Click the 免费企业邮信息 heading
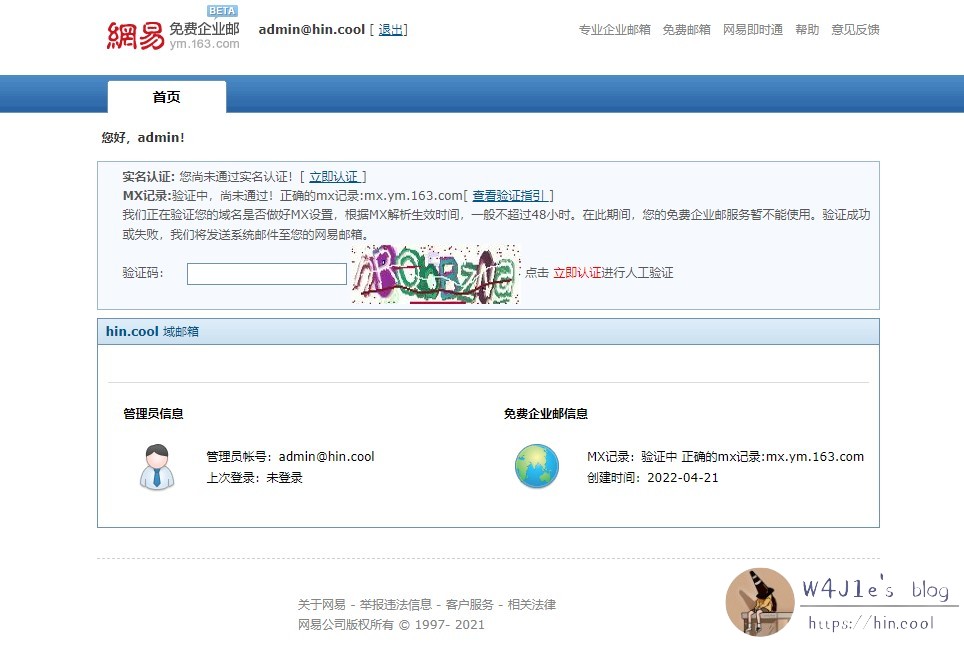Viewport: 964px width, 655px height. tap(546, 413)
